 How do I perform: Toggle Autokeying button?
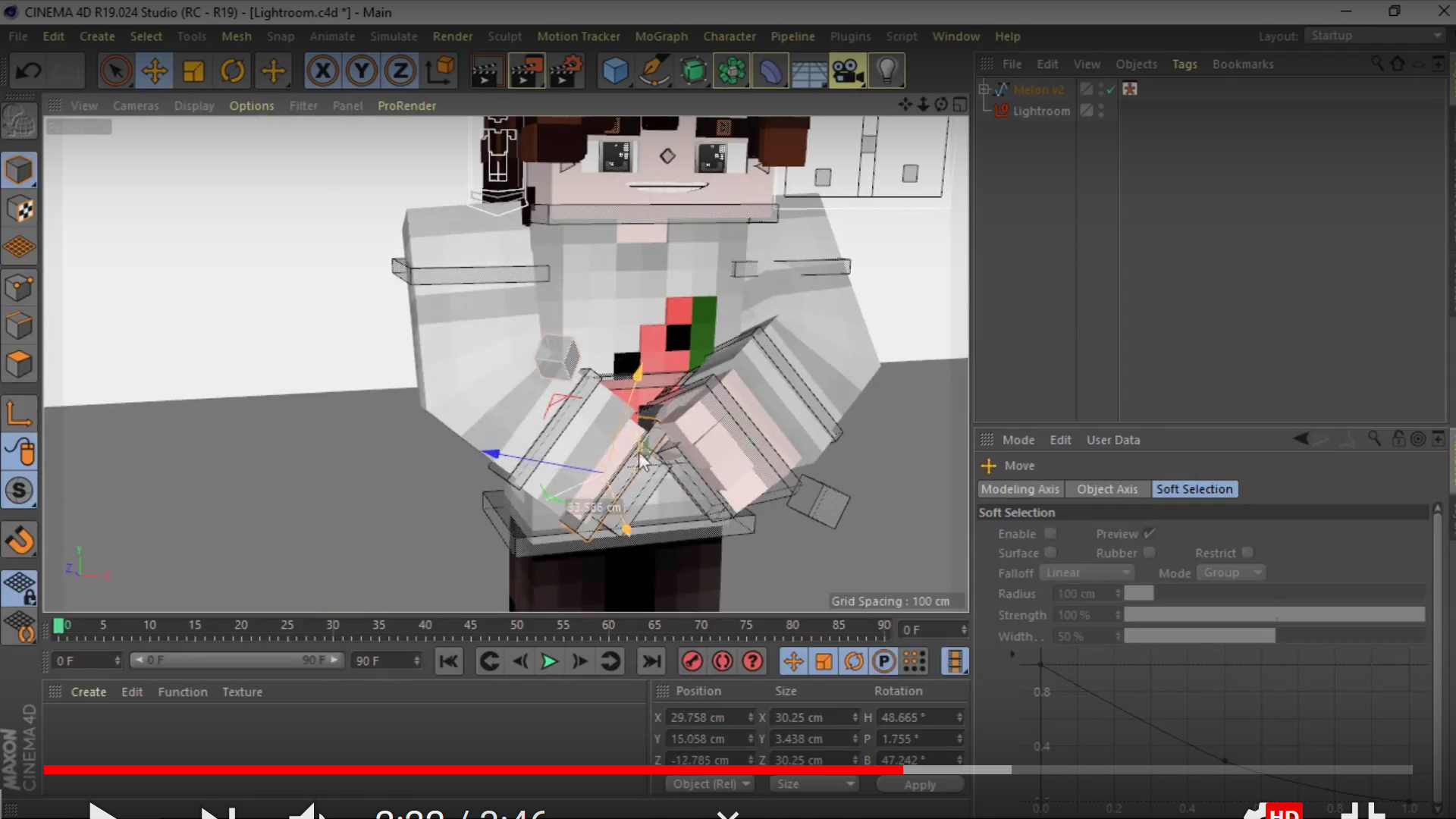[x=723, y=661]
